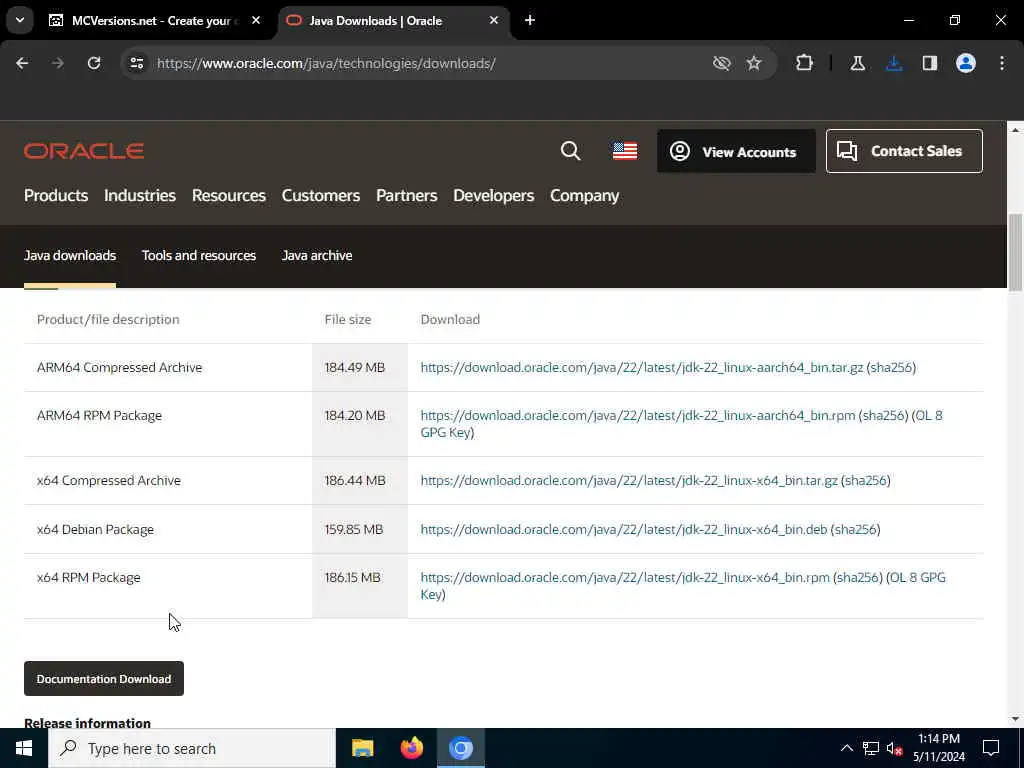Go forward to the next page

pyautogui.click(x=57, y=63)
